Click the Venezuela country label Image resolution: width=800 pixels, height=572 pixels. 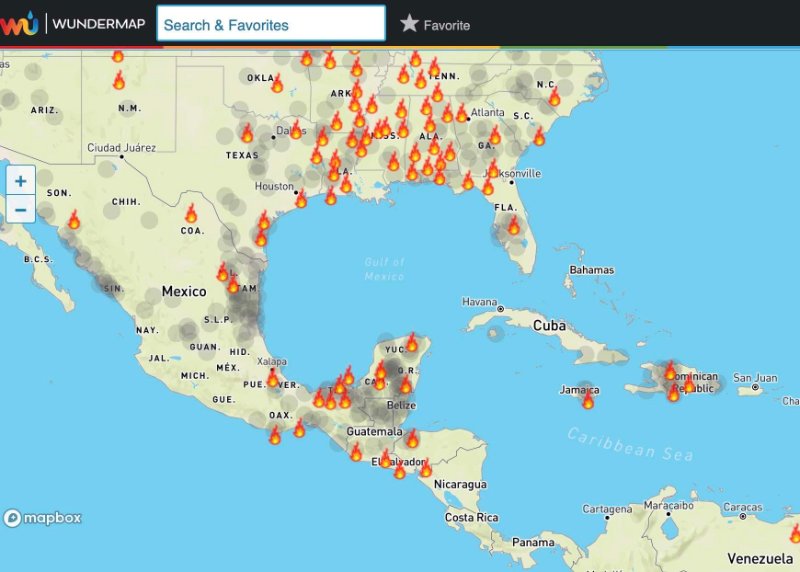(x=760, y=559)
